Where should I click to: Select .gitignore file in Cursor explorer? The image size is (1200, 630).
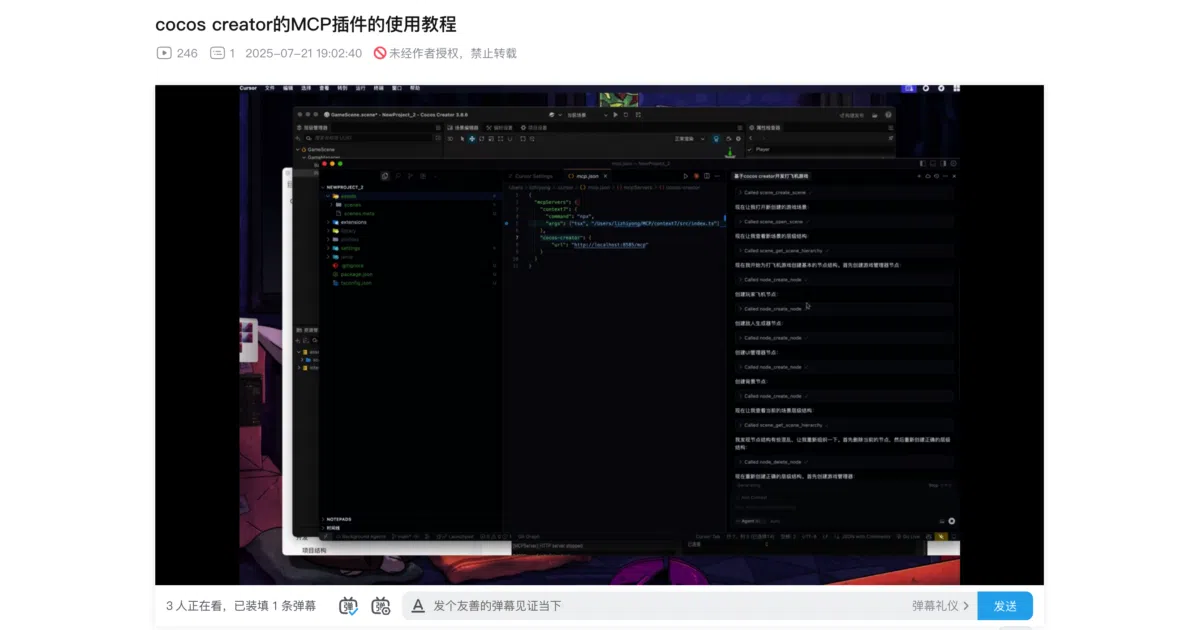[352, 266]
